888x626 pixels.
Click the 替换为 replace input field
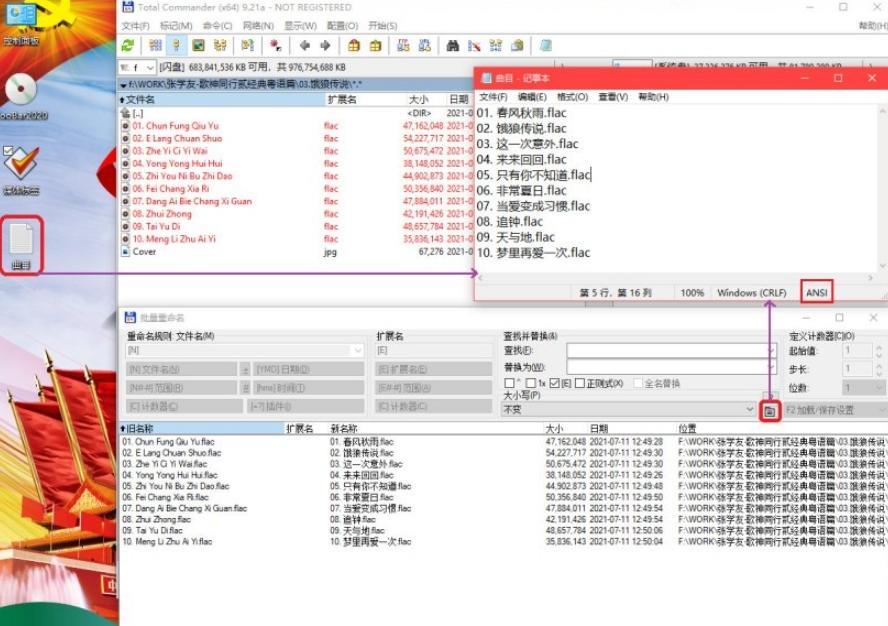671,367
